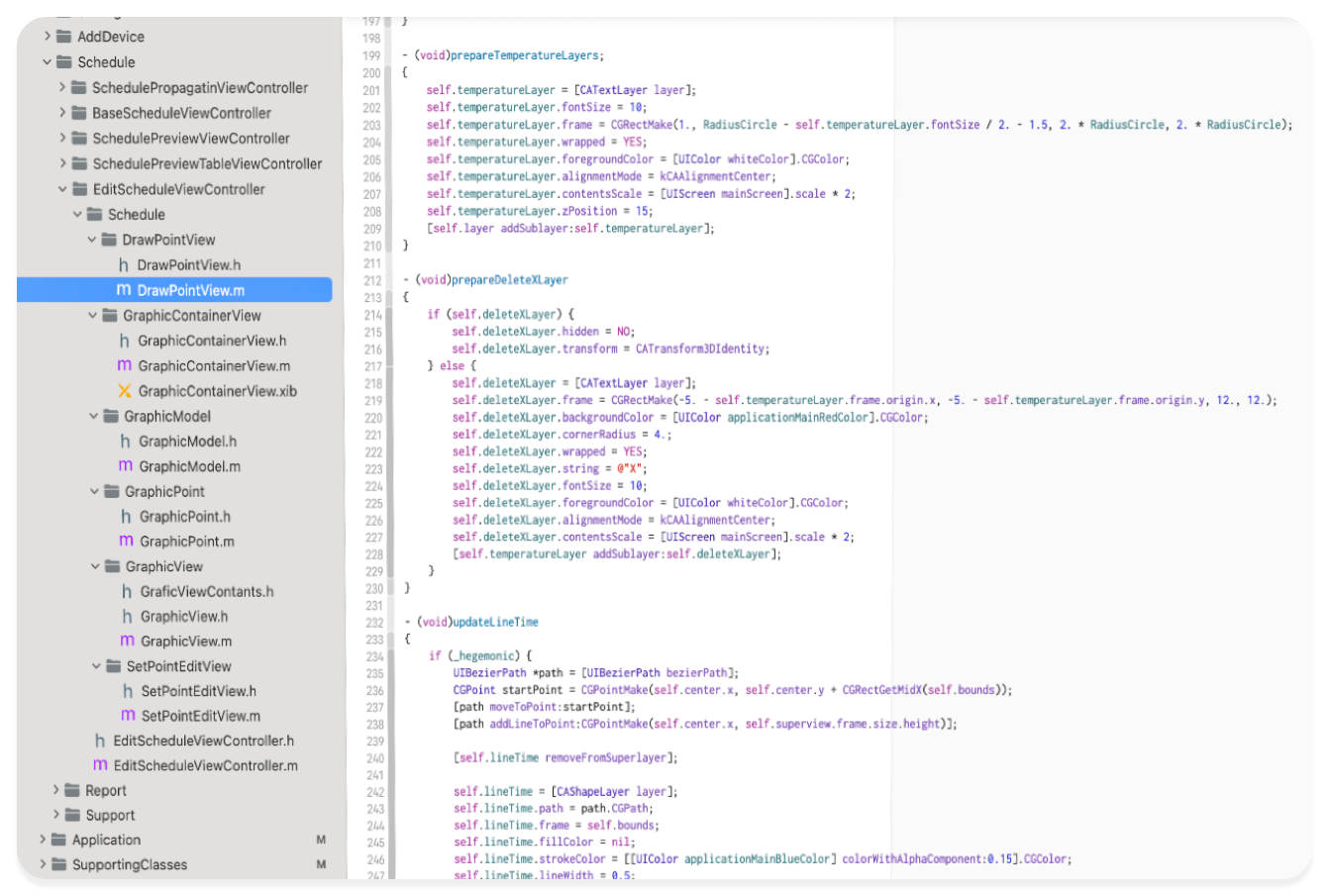The width and height of the screenshot is (1329, 896).
Task: Collapse the DrawPointView group
Action: pos(92,240)
